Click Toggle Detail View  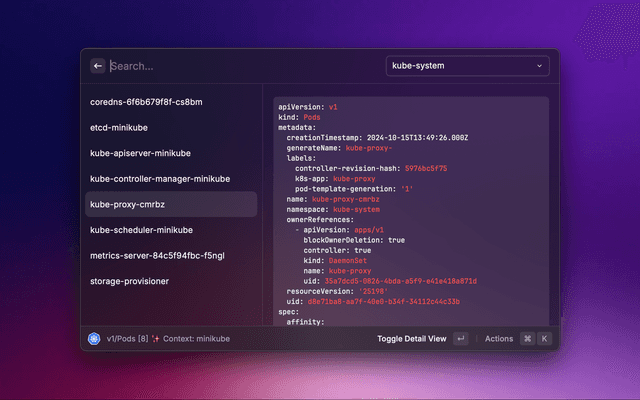411,339
